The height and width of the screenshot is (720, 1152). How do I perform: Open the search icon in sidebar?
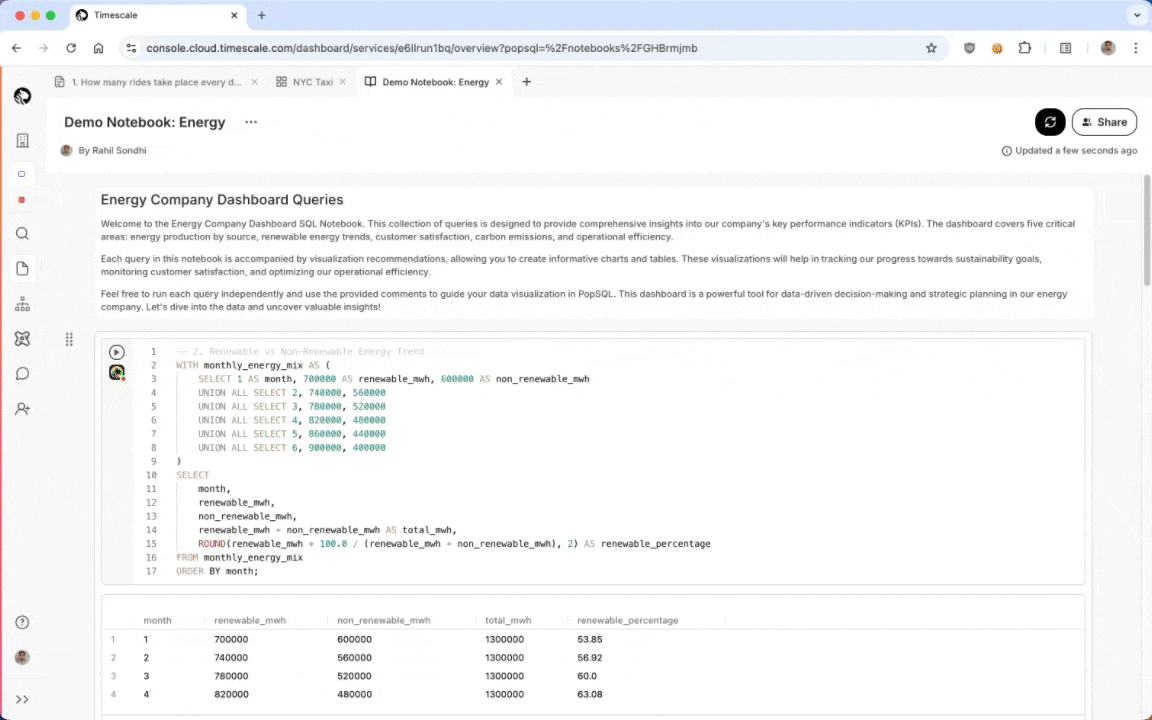click(x=22, y=234)
